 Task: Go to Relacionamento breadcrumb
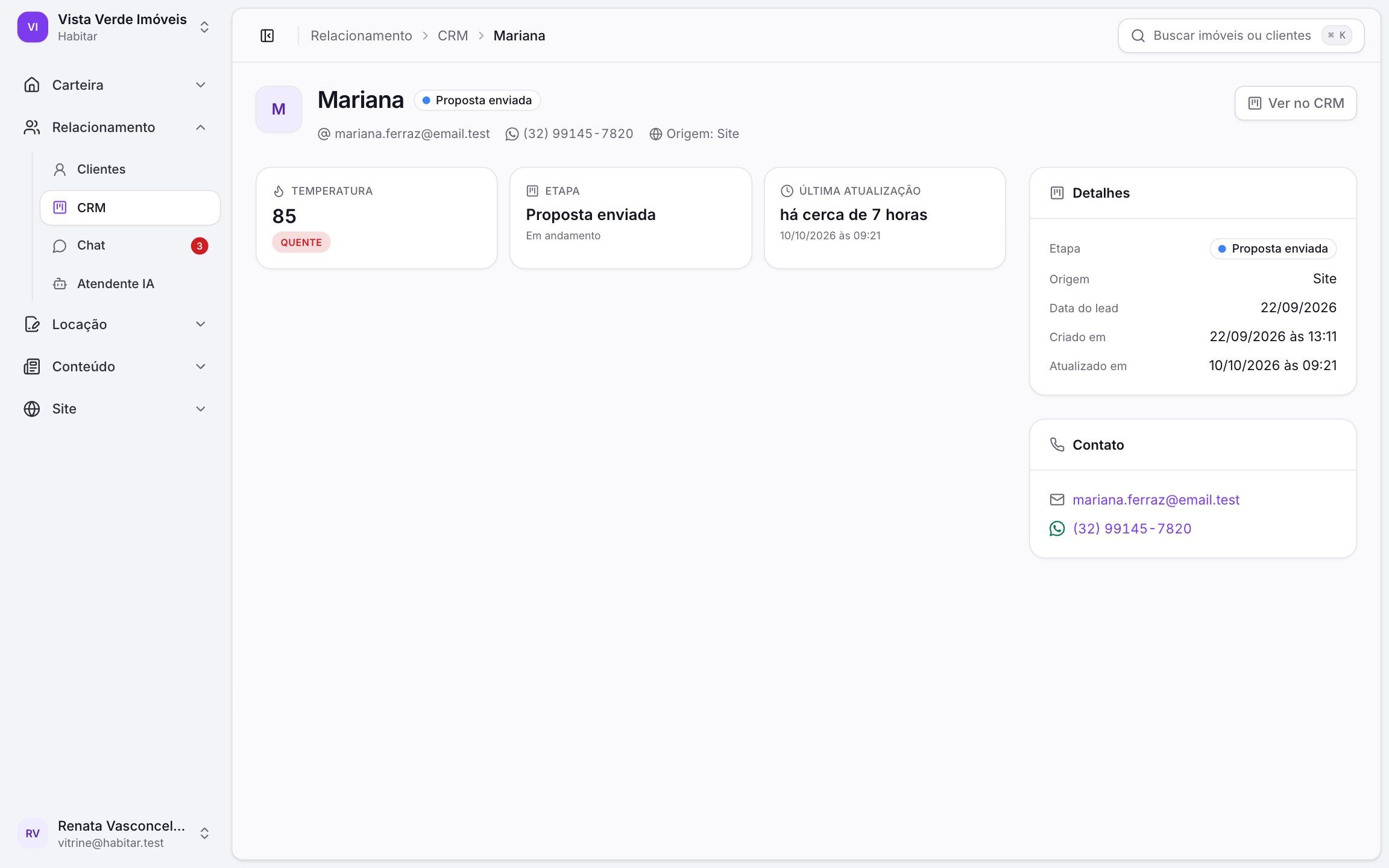coord(361,36)
